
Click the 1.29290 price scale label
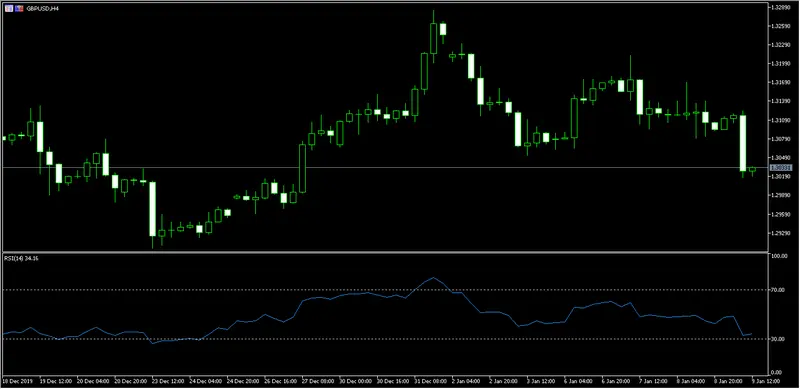pos(782,233)
